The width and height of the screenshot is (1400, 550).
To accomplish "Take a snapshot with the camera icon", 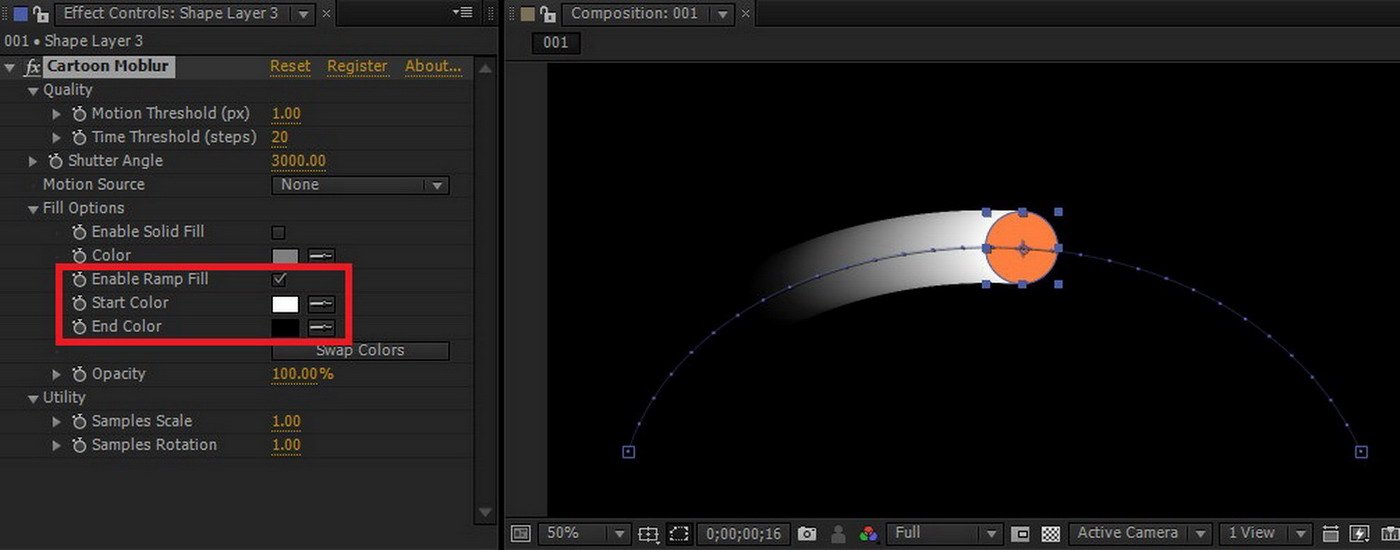I will (807, 534).
